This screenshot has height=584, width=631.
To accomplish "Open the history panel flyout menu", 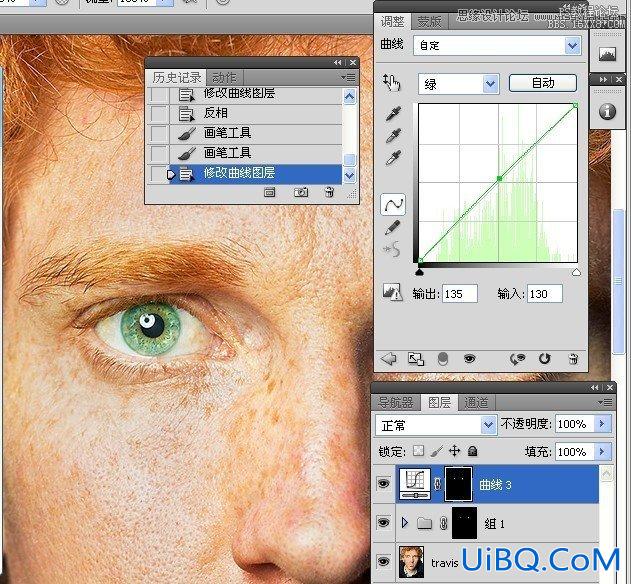I will click(348, 77).
